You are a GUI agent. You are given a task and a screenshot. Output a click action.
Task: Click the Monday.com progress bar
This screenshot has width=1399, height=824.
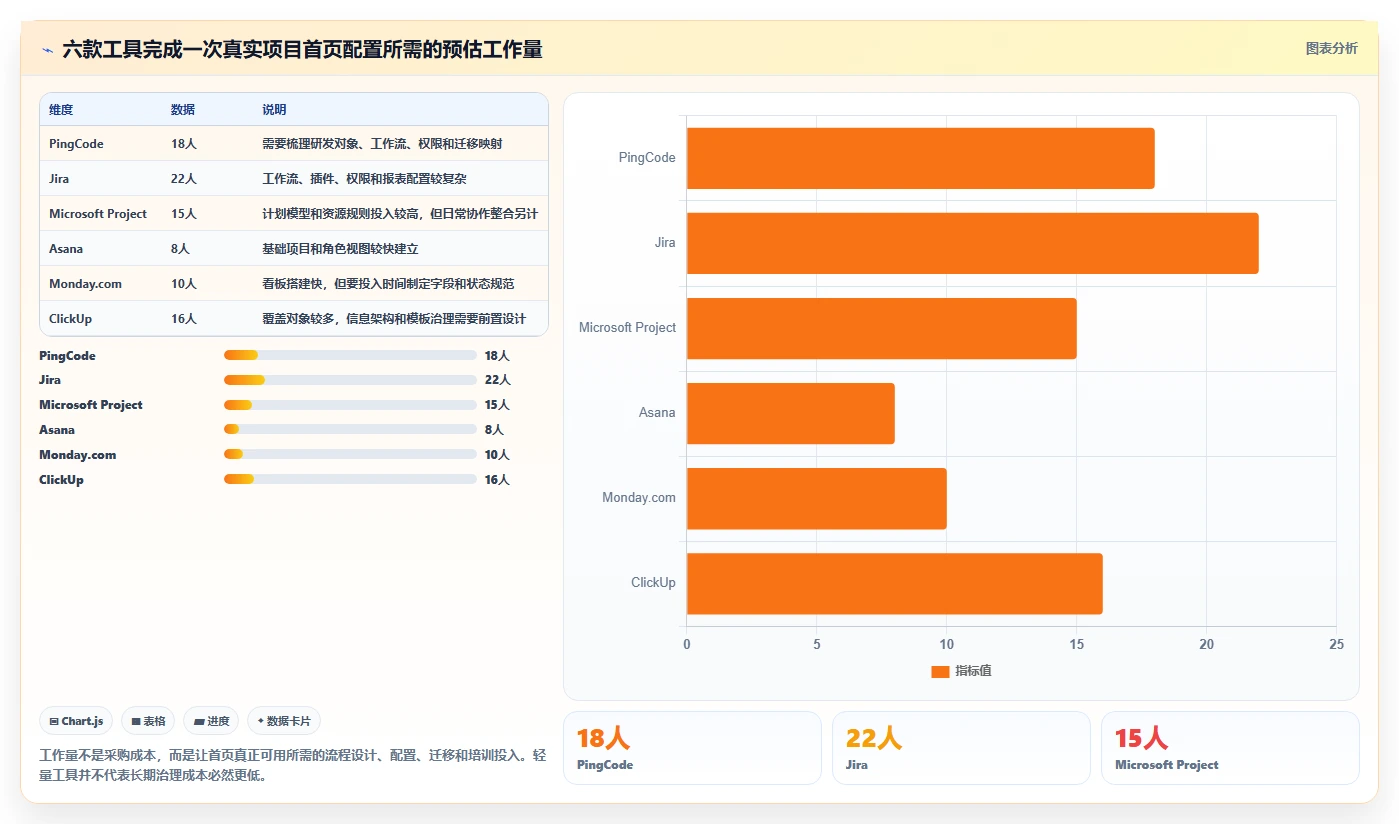(350, 455)
